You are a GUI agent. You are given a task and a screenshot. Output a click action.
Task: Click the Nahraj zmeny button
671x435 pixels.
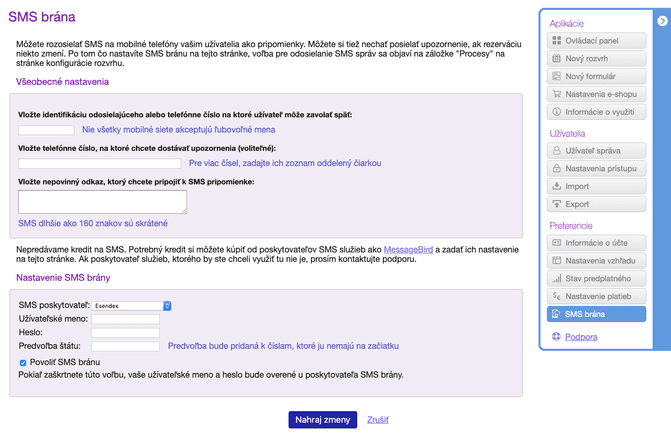point(323,420)
